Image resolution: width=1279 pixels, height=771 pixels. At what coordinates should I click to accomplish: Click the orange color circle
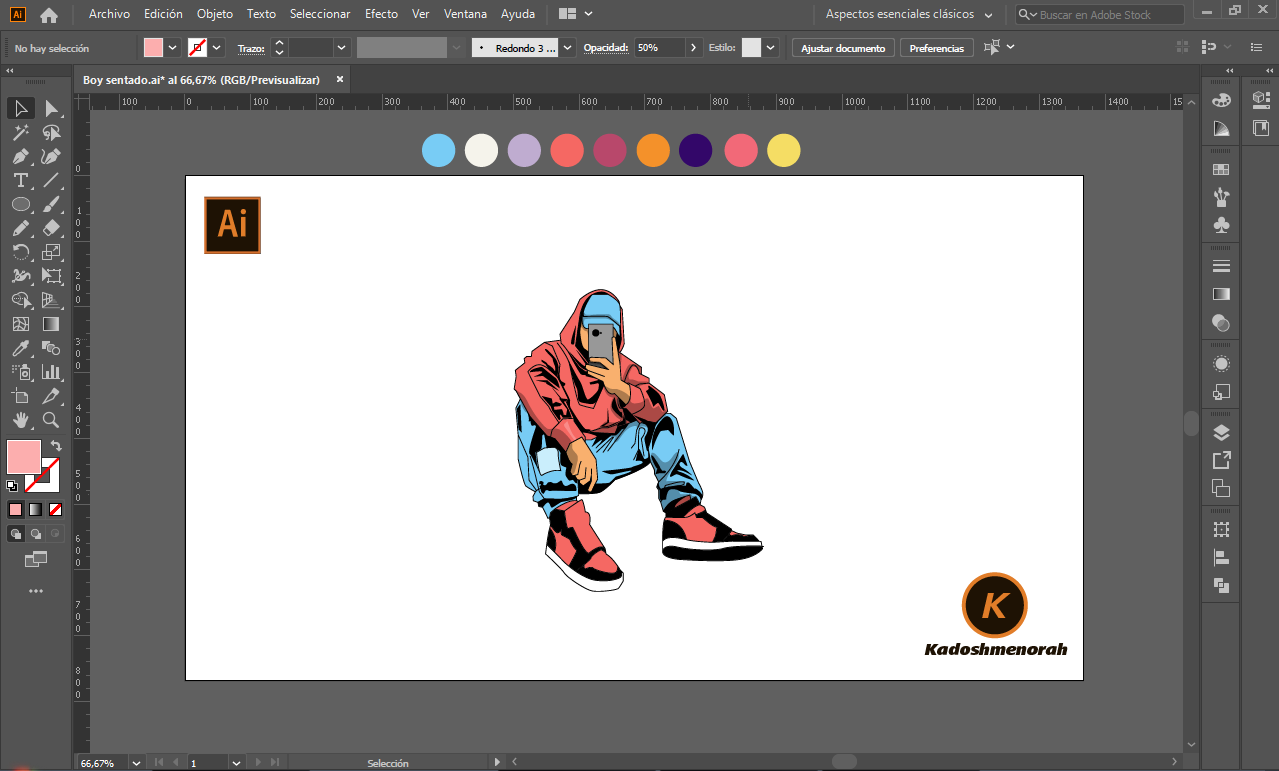pos(653,150)
